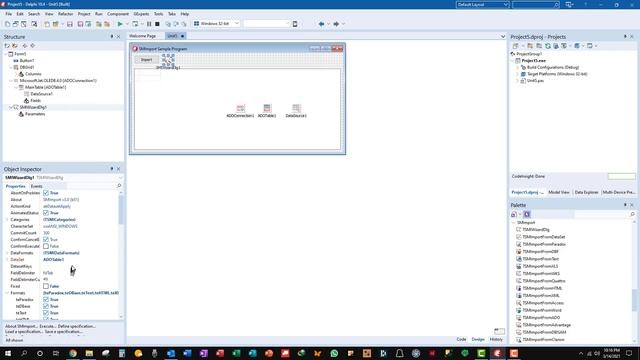Open Chrome from the taskbar
This screenshot has width=640, height=360.
(73, 353)
